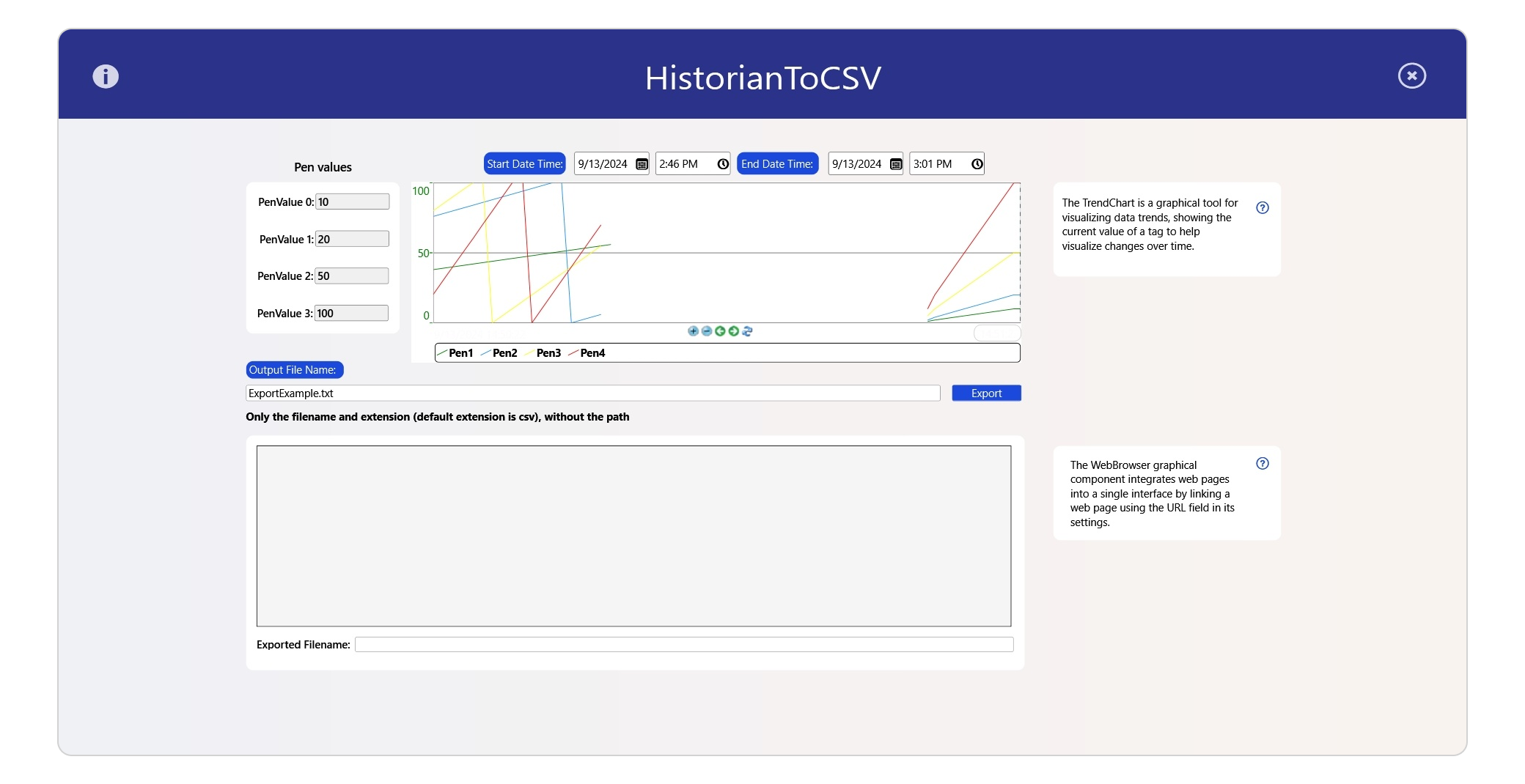Open the end time clock picker

coord(977,164)
